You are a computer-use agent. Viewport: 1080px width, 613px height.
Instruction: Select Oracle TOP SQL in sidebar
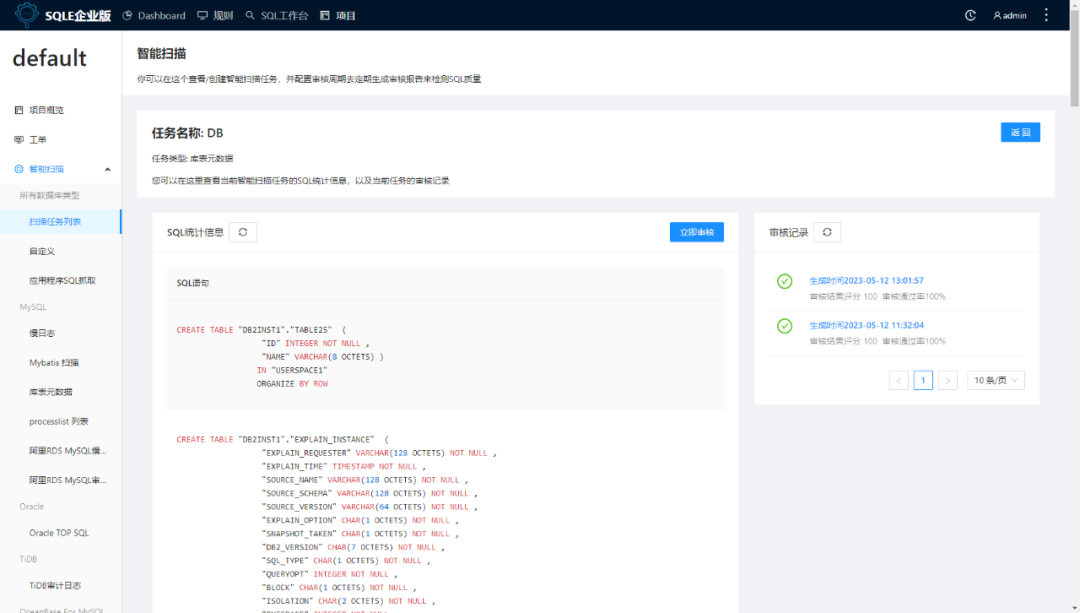coord(61,533)
